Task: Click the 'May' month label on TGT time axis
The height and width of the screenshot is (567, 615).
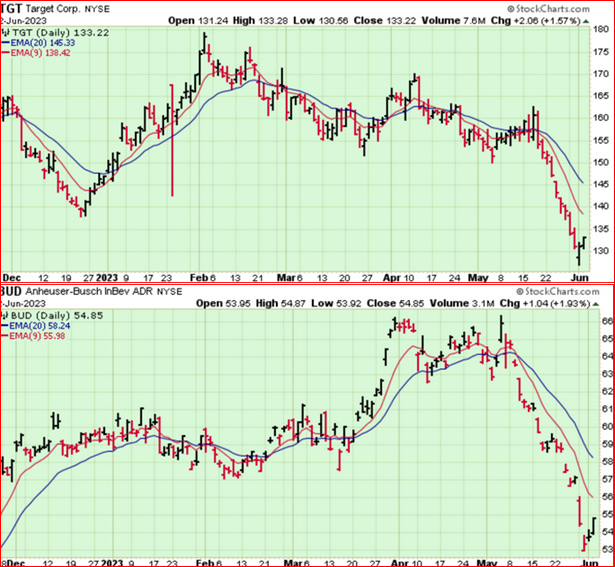Action: tap(478, 278)
